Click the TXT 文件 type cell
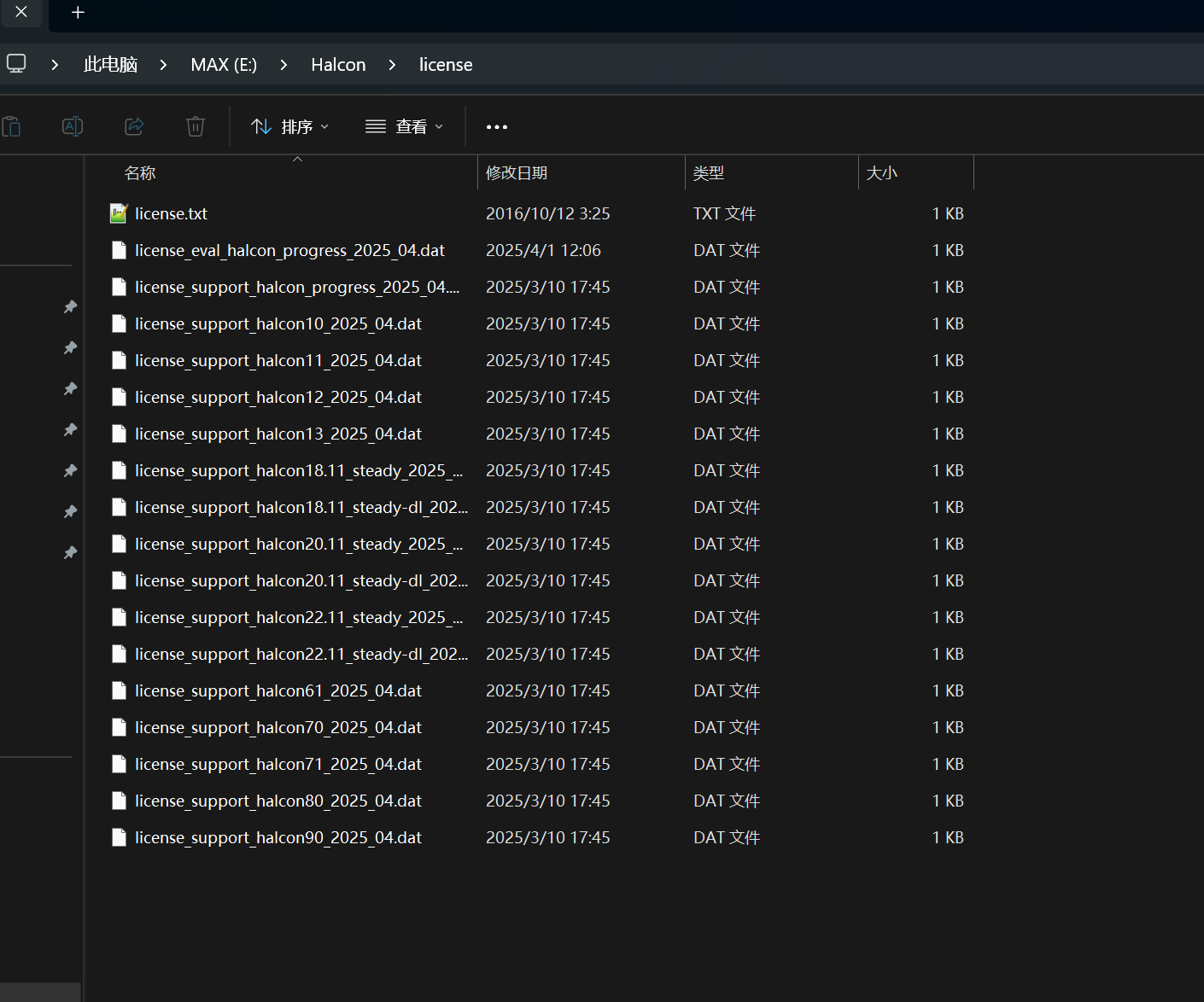Viewport: 1204px width, 1002px height. pyautogui.click(x=724, y=213)
